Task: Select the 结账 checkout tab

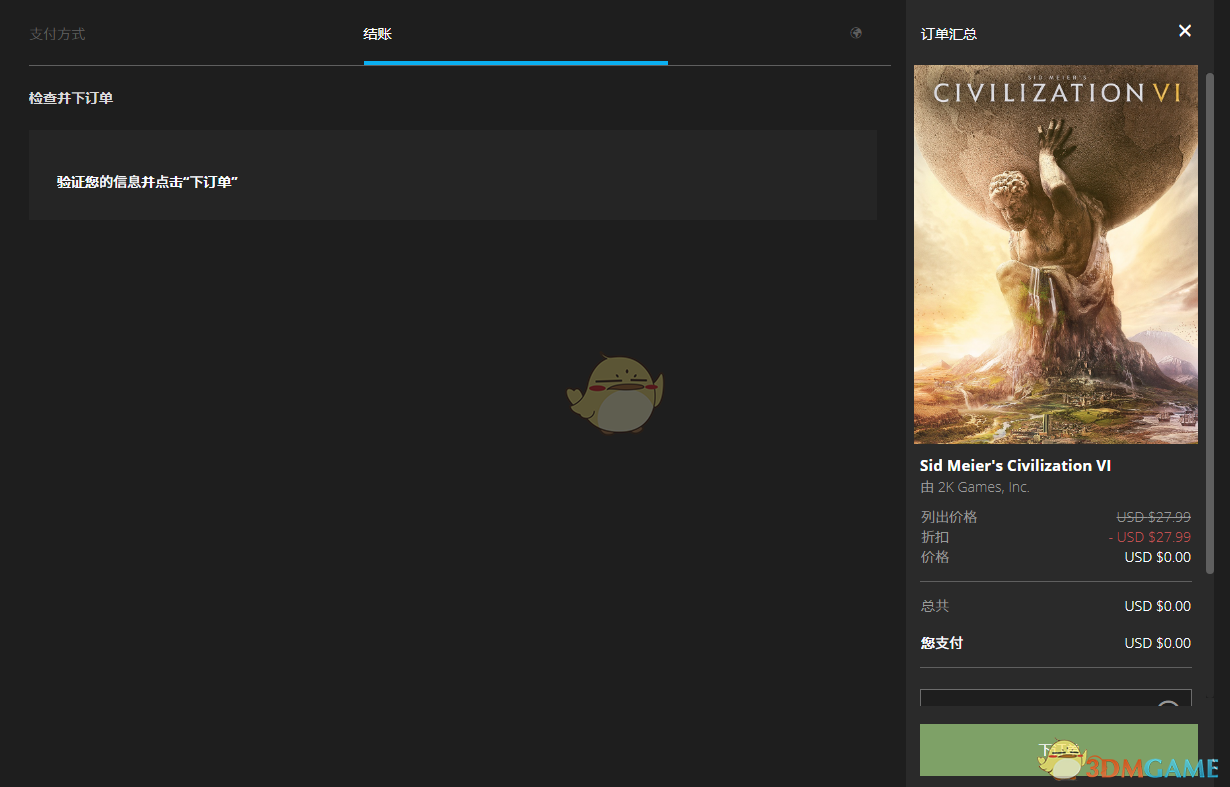Action: (377, 34)
